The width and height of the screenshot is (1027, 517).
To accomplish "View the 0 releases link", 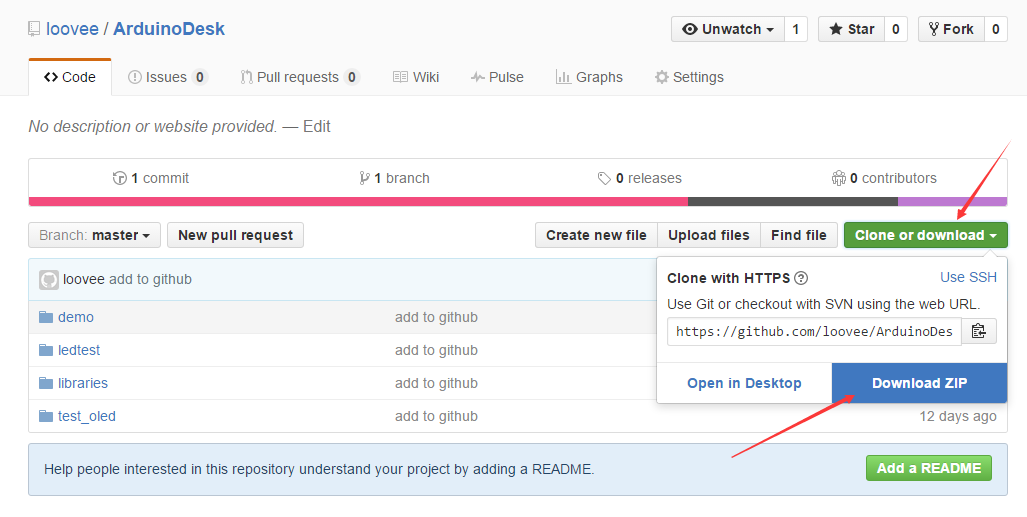I will (x=640, y=178).
